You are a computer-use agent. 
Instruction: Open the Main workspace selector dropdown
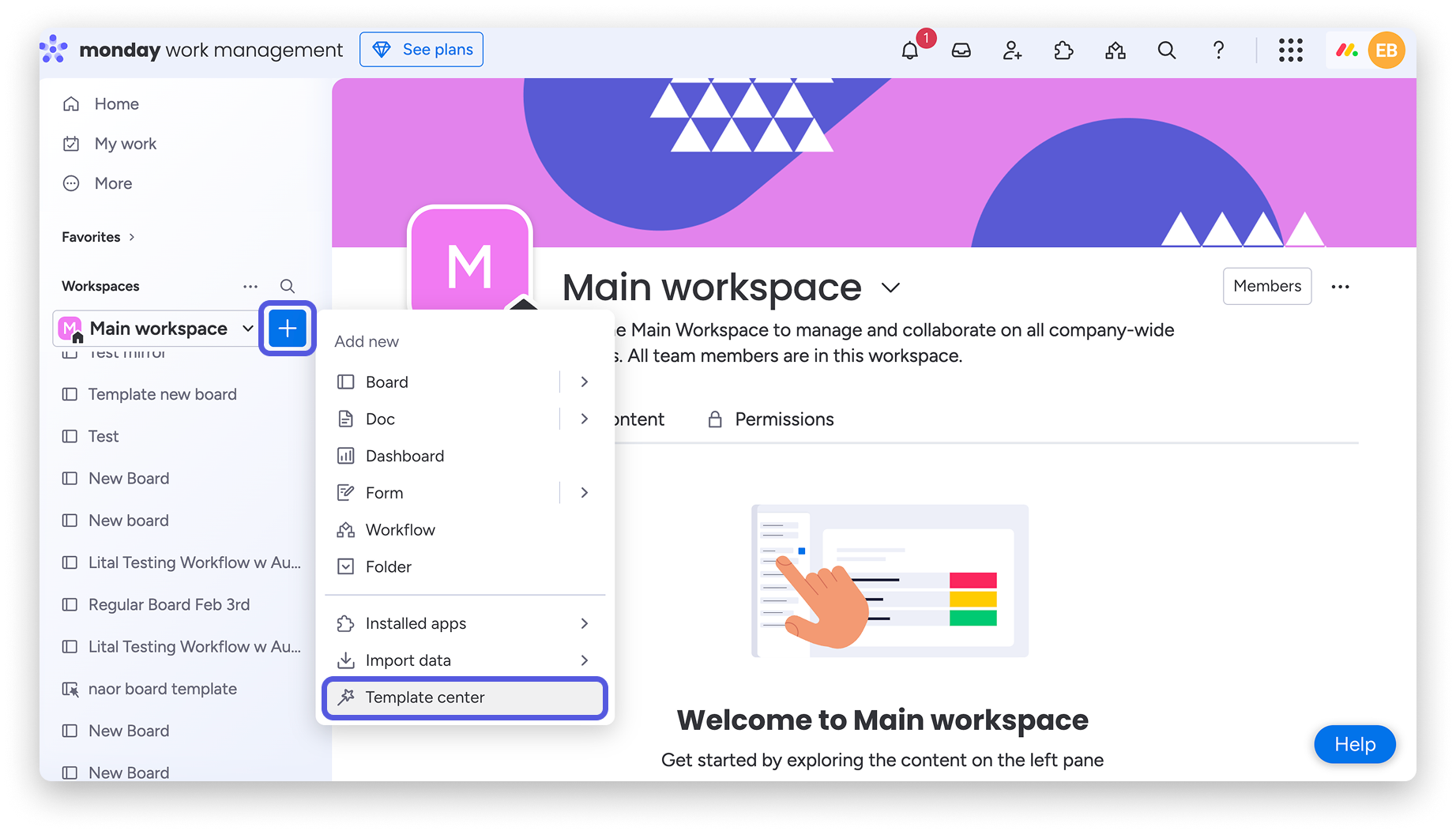click(x=156, y=329)
